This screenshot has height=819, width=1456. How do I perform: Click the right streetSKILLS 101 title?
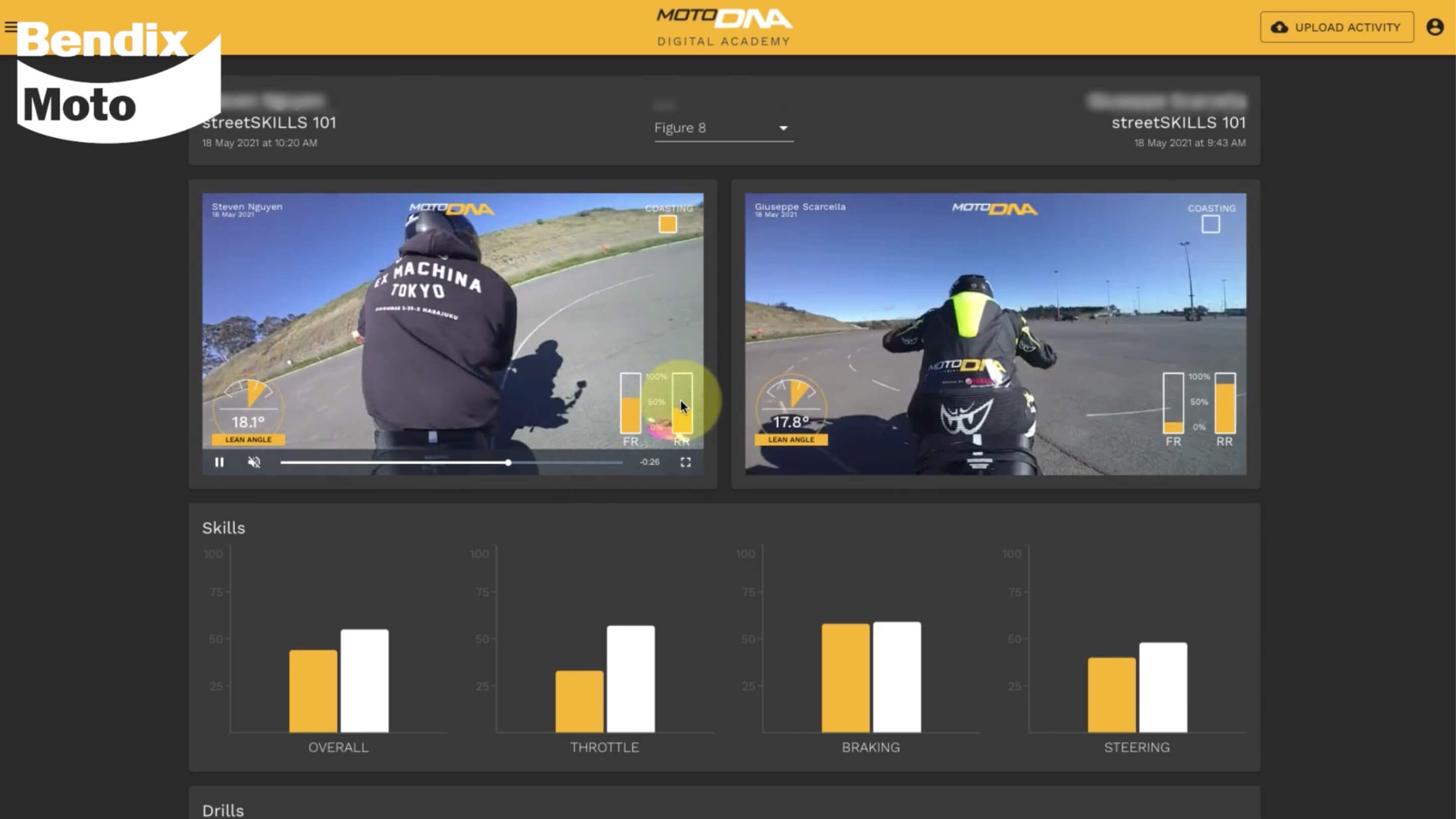tap(1178, 123)
